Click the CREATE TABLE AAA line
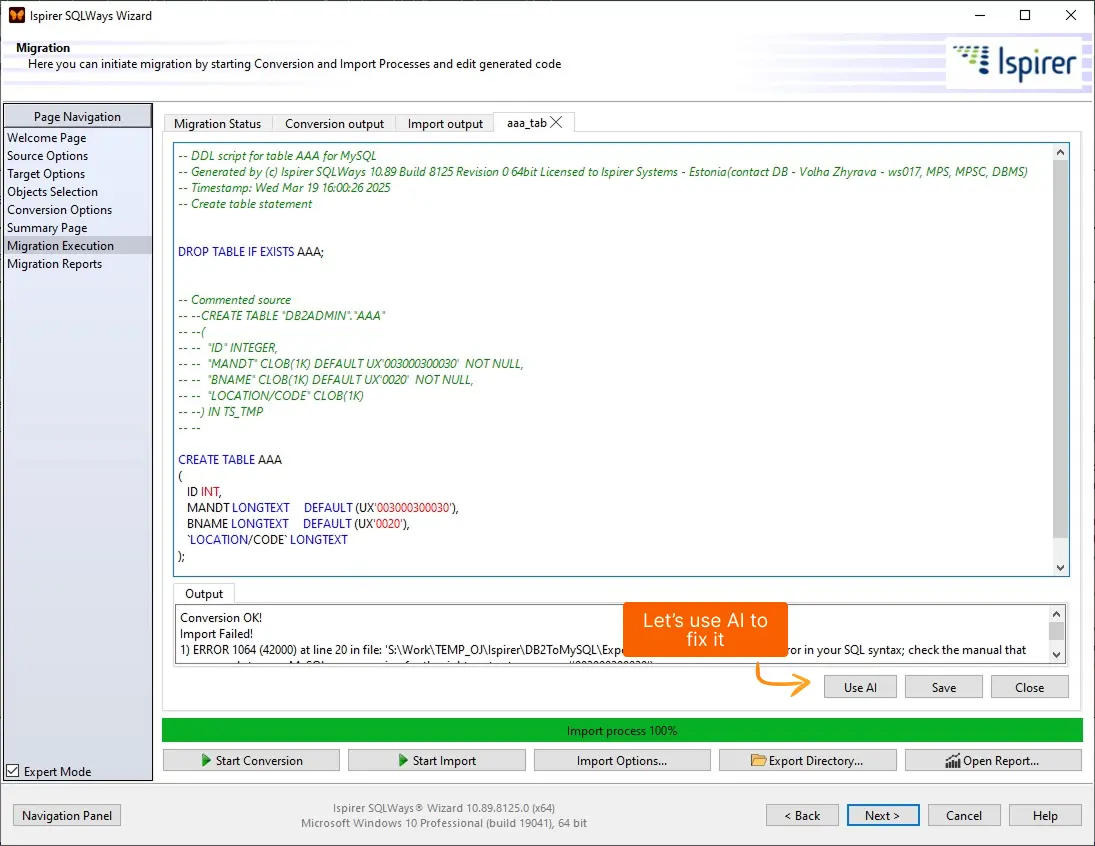The width and height of the screenshot is (1095, 846). coord(230,460)
